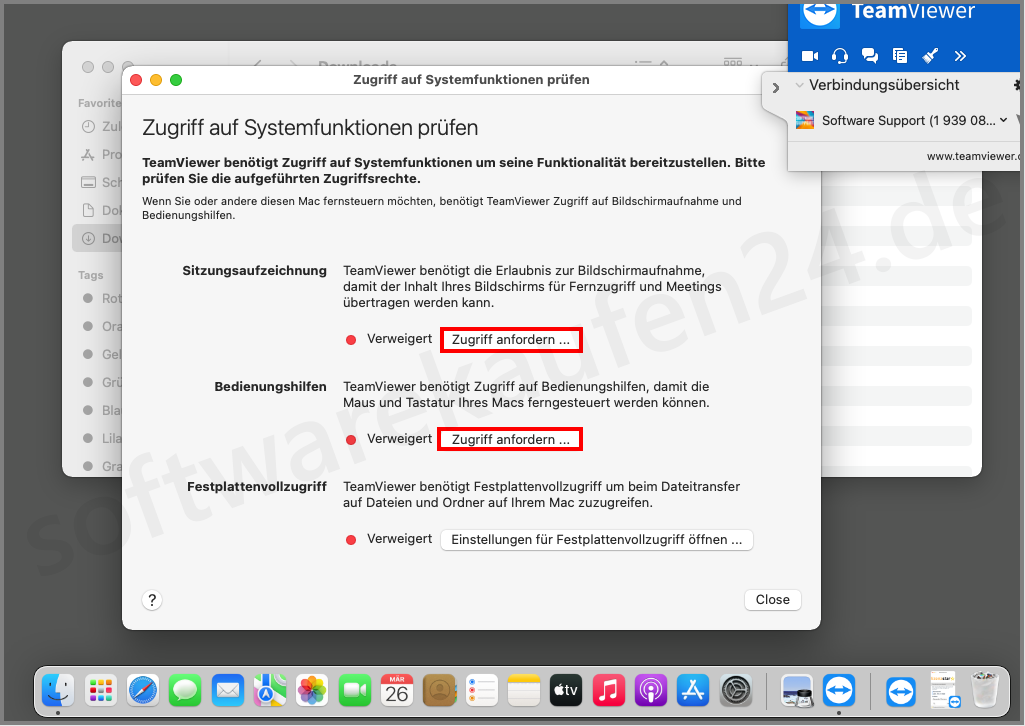Select the whiteboard brush icon in TeamViewer
Screen dimensions: 1025x726
(x=930, y=56)
